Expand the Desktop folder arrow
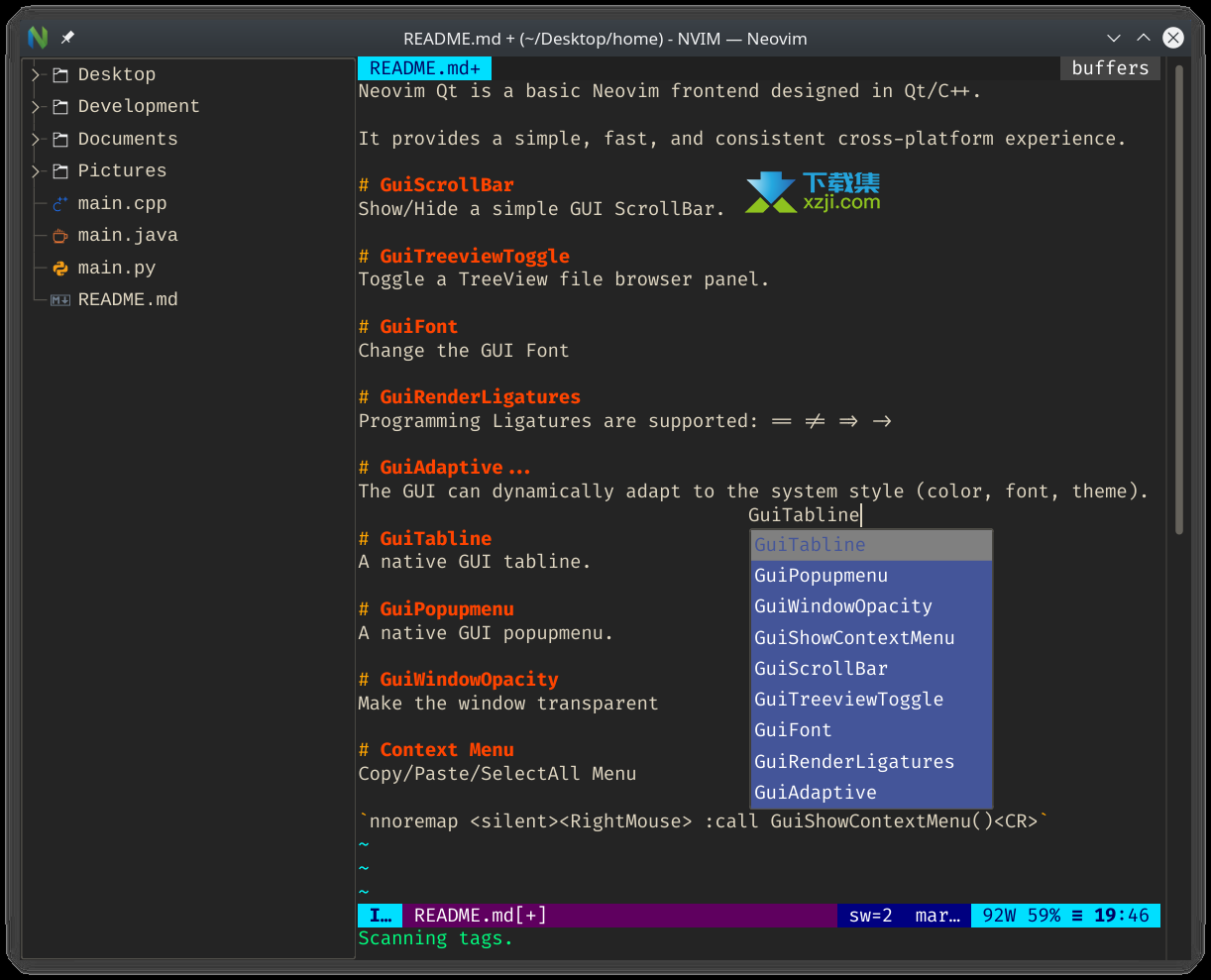The image size is (1211, 980). pyautogui.click(x=36, y=74)
